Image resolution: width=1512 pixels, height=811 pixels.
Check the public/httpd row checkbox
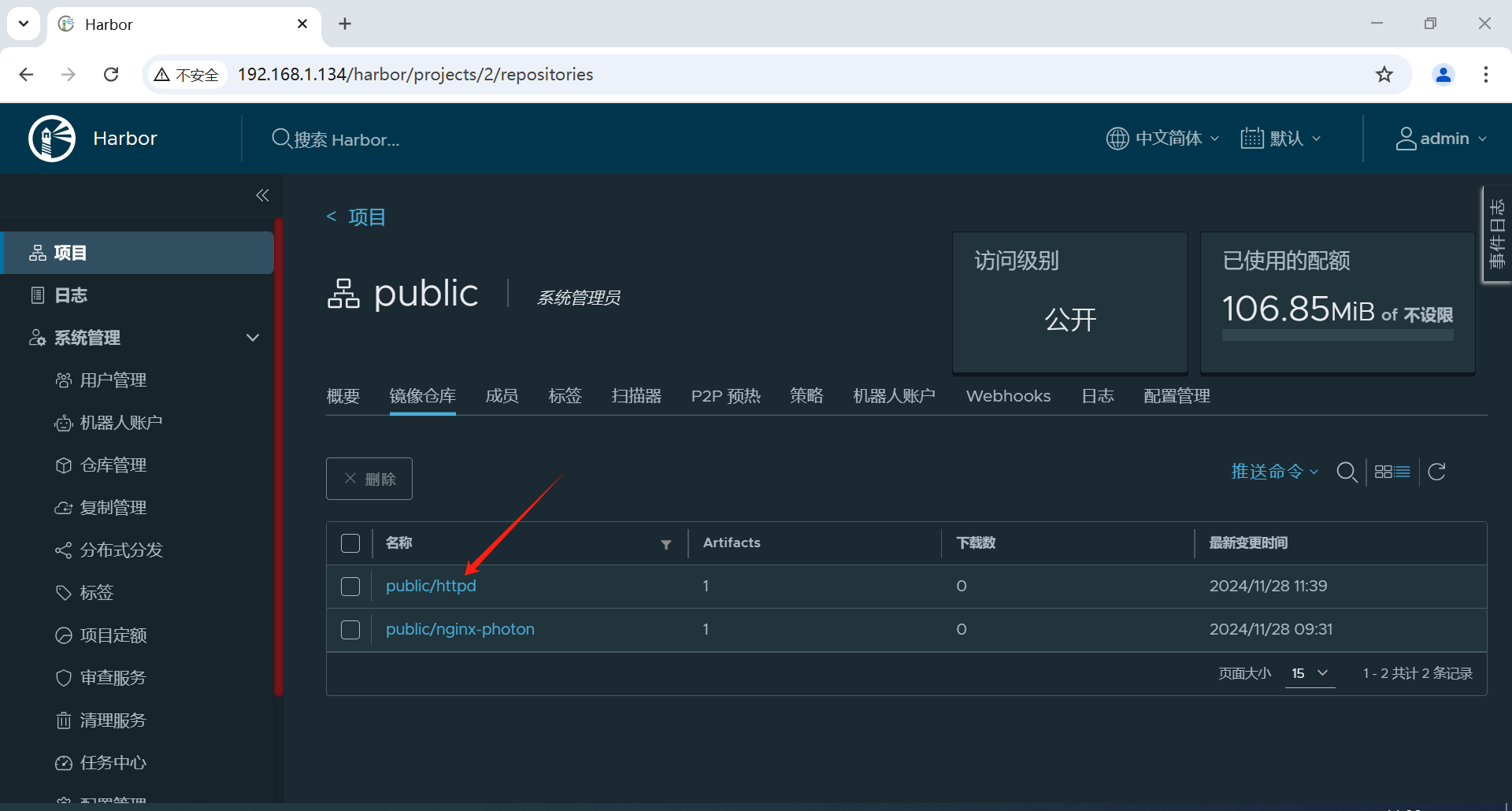(x=350, y=587)
